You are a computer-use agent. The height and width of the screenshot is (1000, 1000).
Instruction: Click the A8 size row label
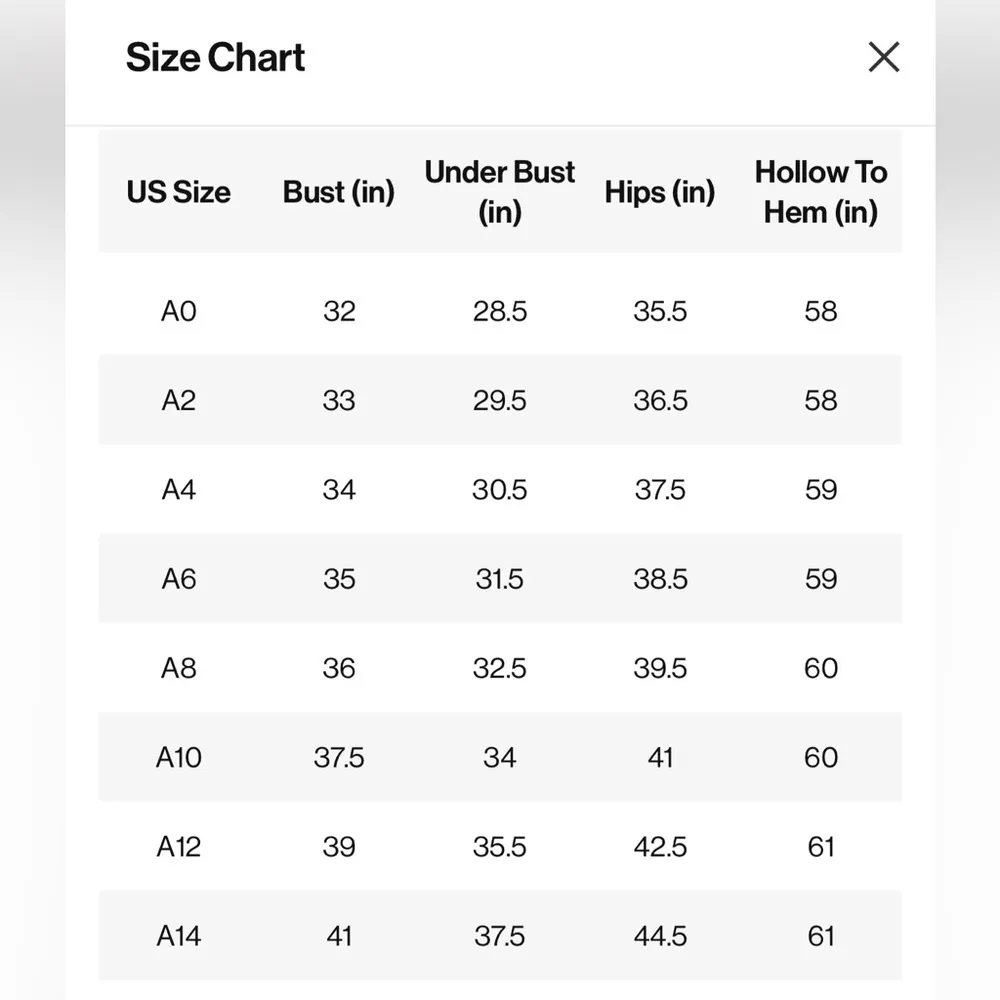coord(179,668)
